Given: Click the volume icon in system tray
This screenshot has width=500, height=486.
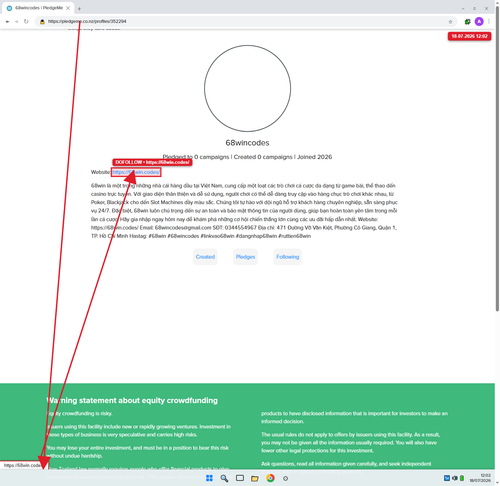Looking at the screenshot, I should coord(455,478).
